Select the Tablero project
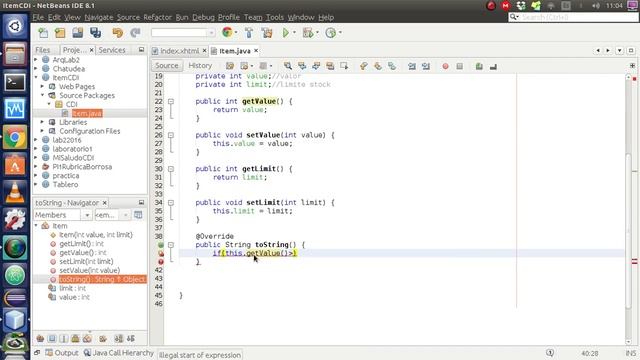The image size is (640, 360). pos(65,184)
